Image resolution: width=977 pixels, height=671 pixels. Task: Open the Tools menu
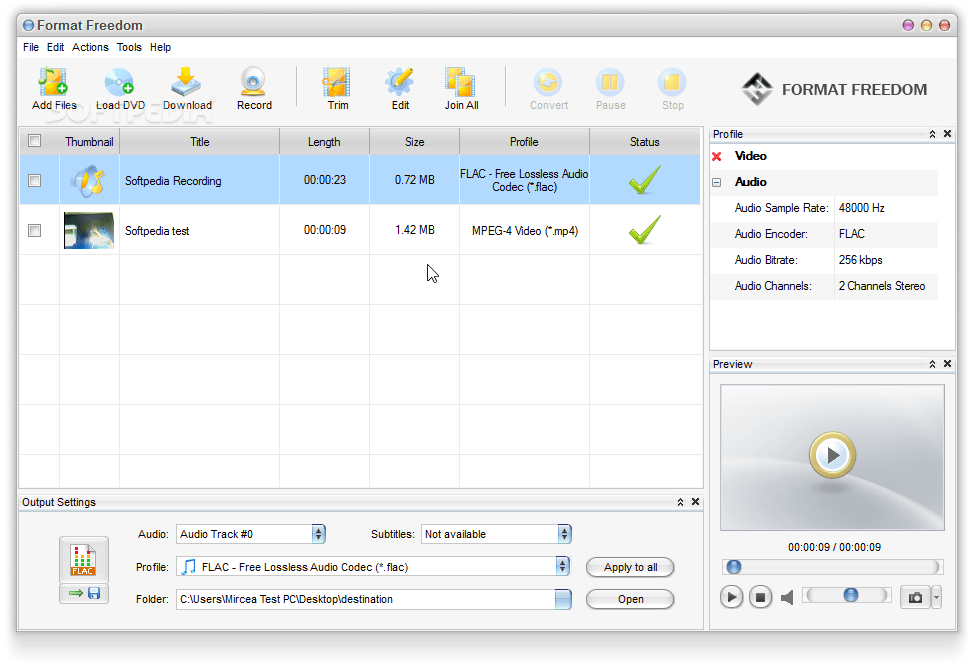[x=129, y=47]
